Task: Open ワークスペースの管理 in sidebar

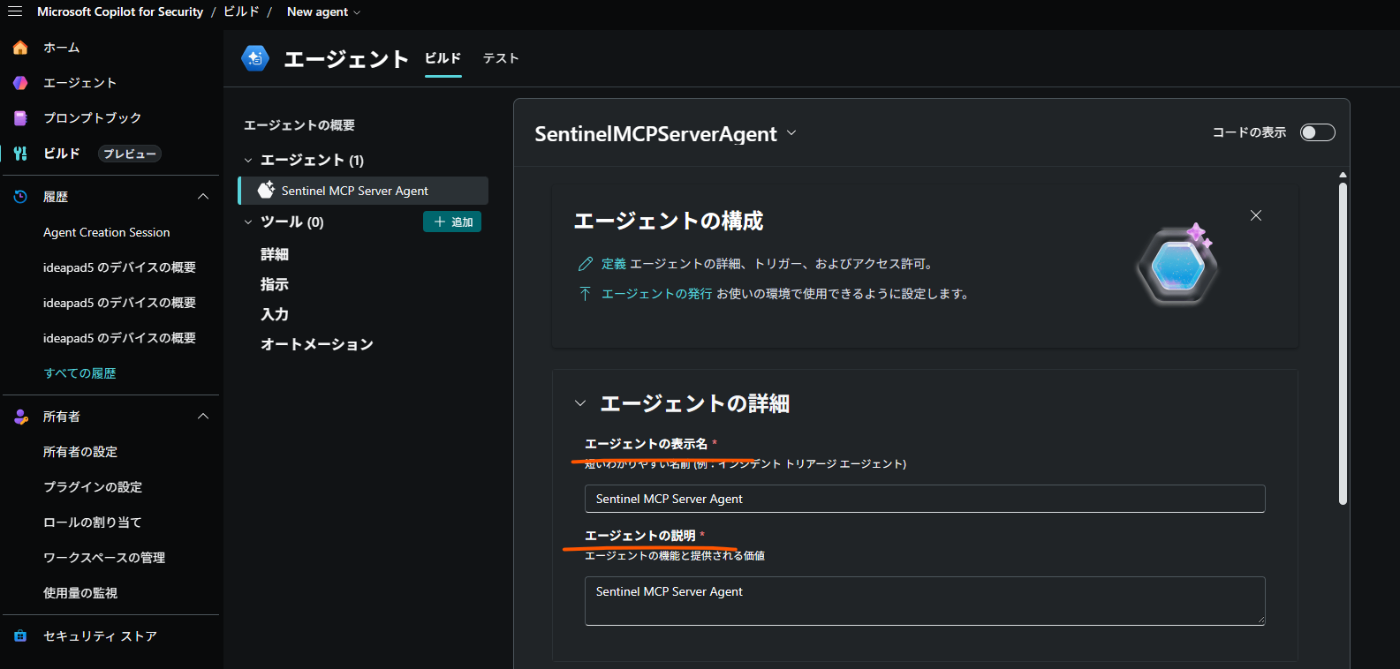Action: (104, 557)
